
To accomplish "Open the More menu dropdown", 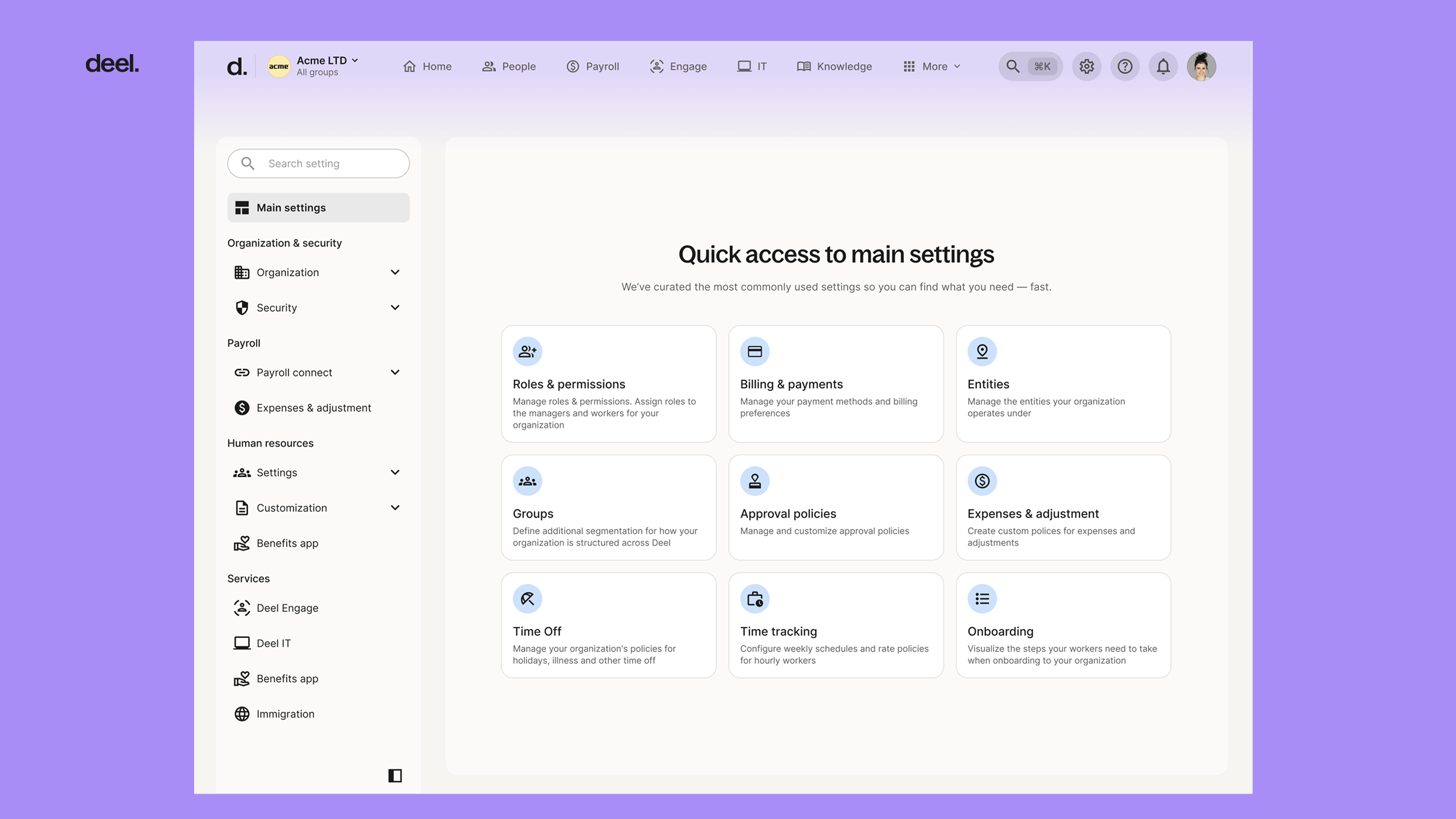I will pyautogui.click(x=933, y=67).
